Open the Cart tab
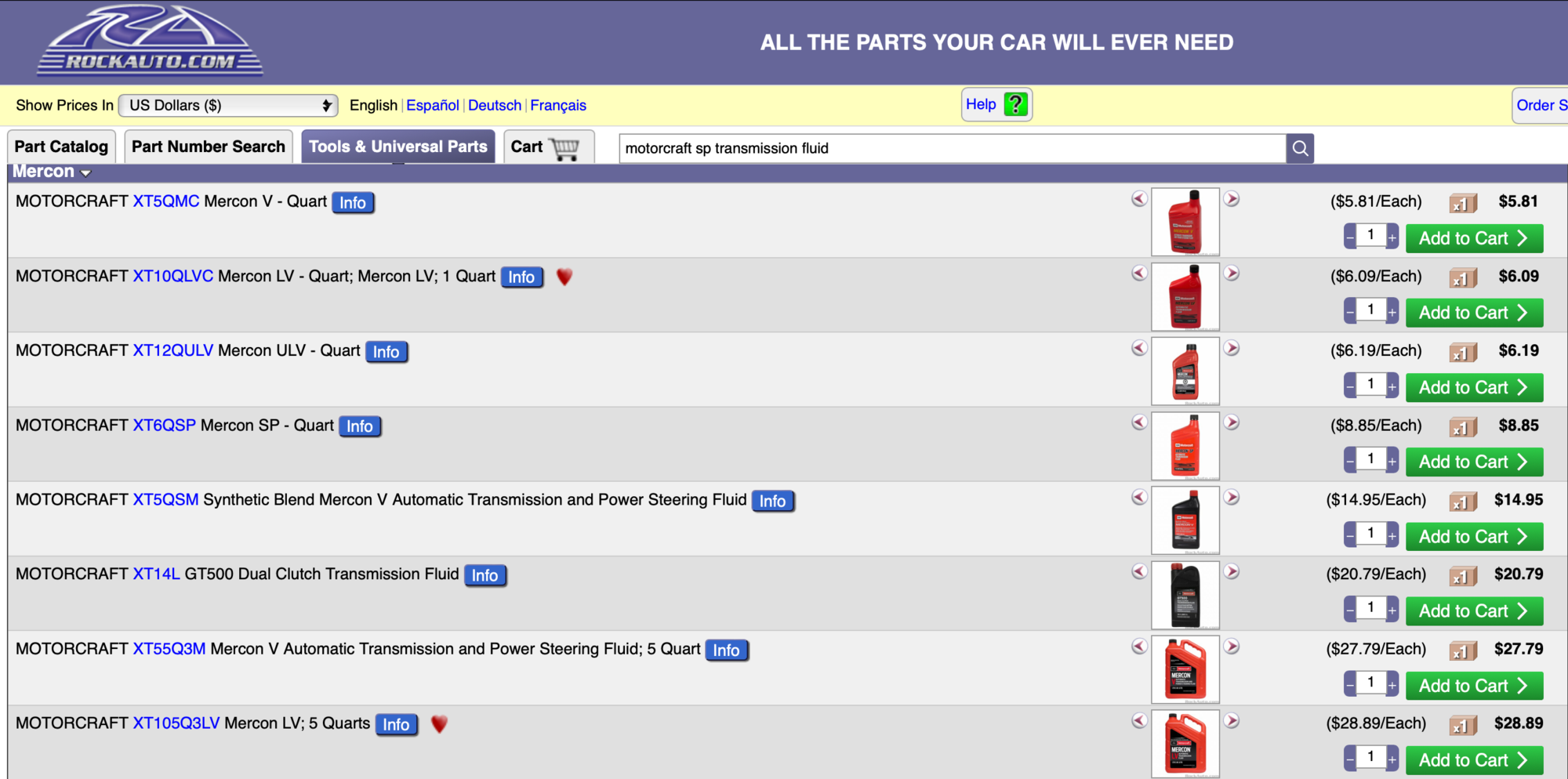This screenshot has width=1568, height=779. (548, 147)
